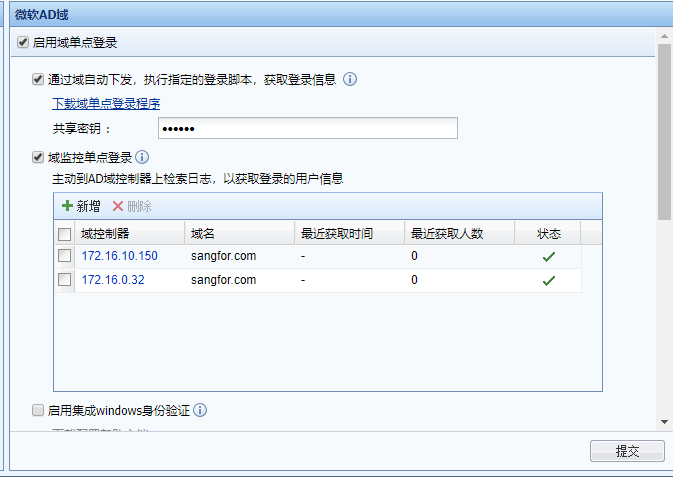Open 下载域单点登录程序 link
Screen dimensions: 673x477
pos(106,103)
